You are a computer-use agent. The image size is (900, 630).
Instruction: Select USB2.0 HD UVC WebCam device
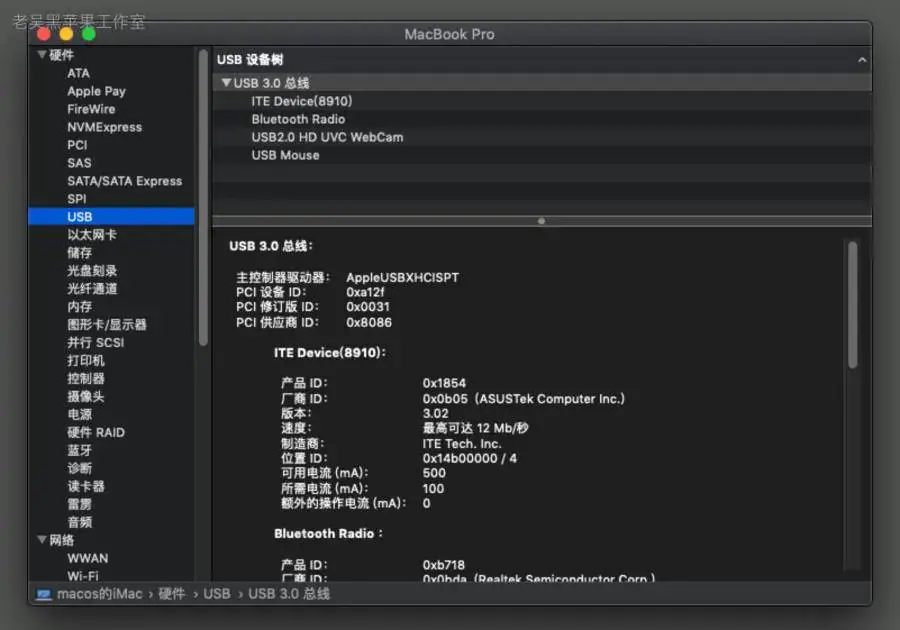click(x=327, y=137)
